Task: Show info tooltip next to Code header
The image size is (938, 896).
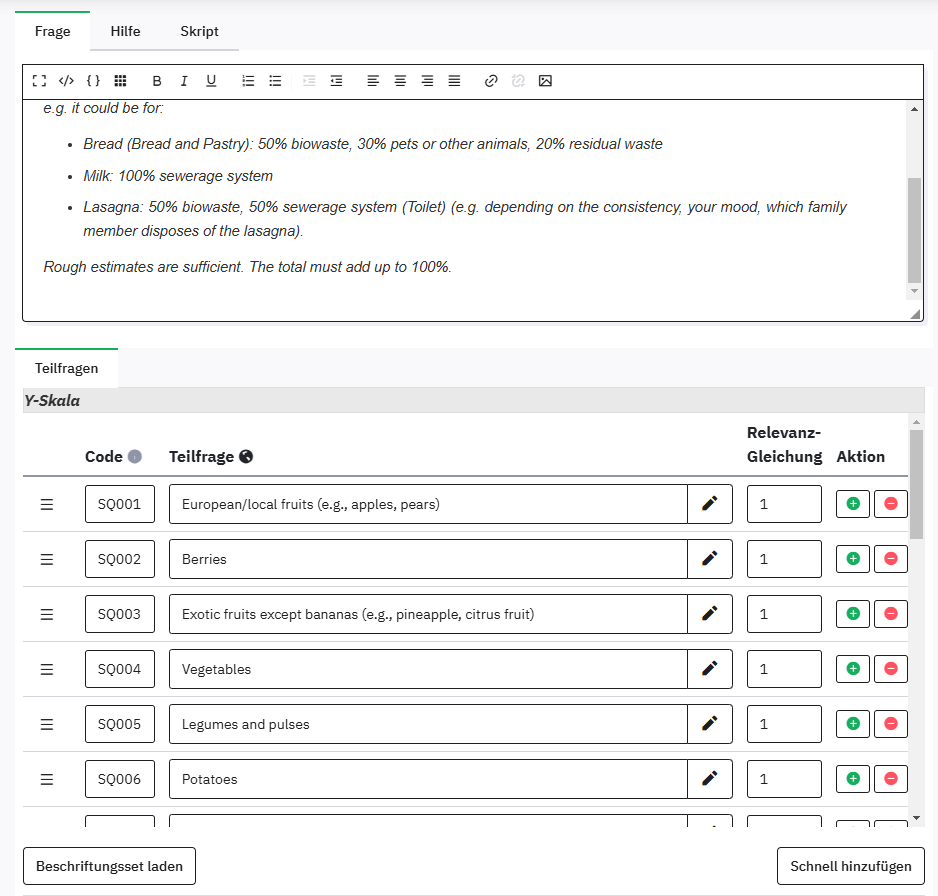Action: tap(135, 457)
